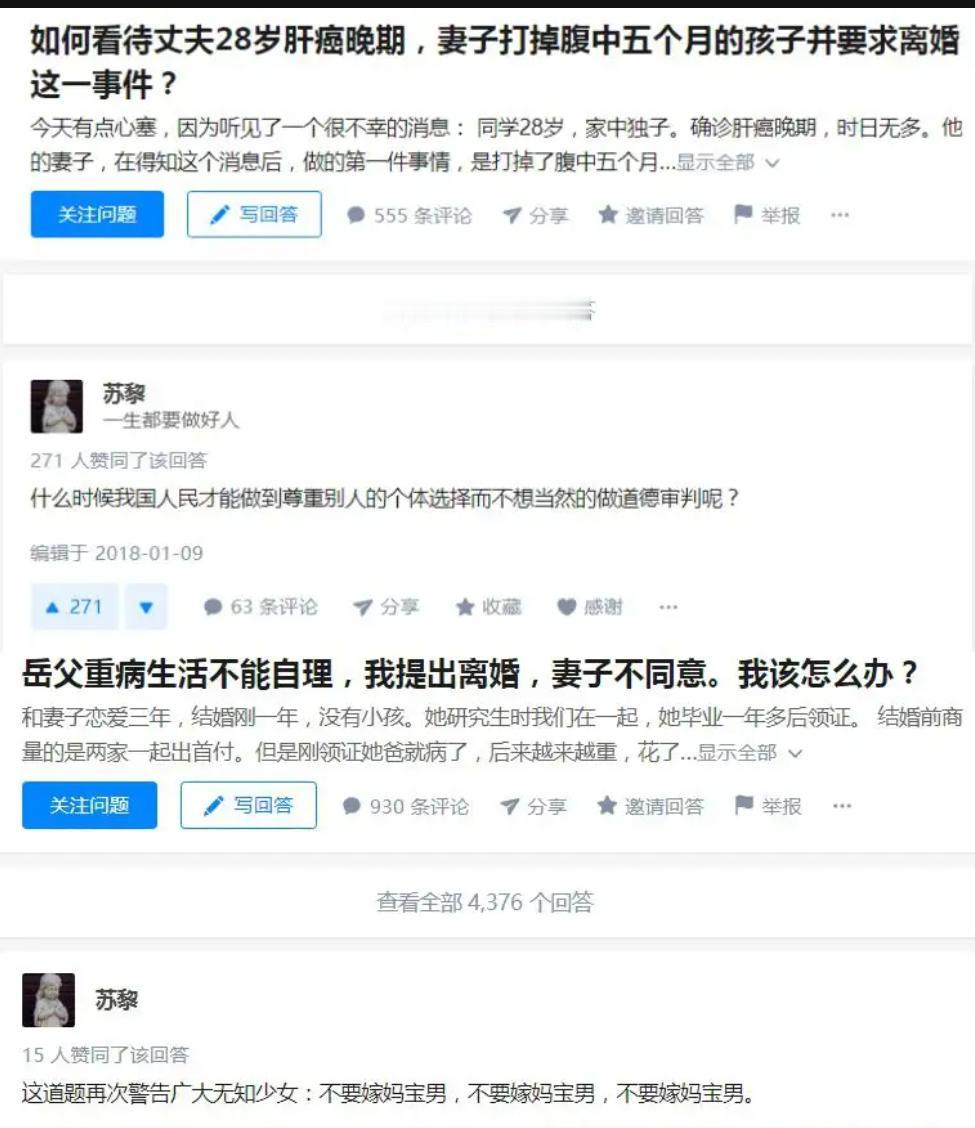
Task: Click 写回答 under the first question
Action: click(254, 214)
